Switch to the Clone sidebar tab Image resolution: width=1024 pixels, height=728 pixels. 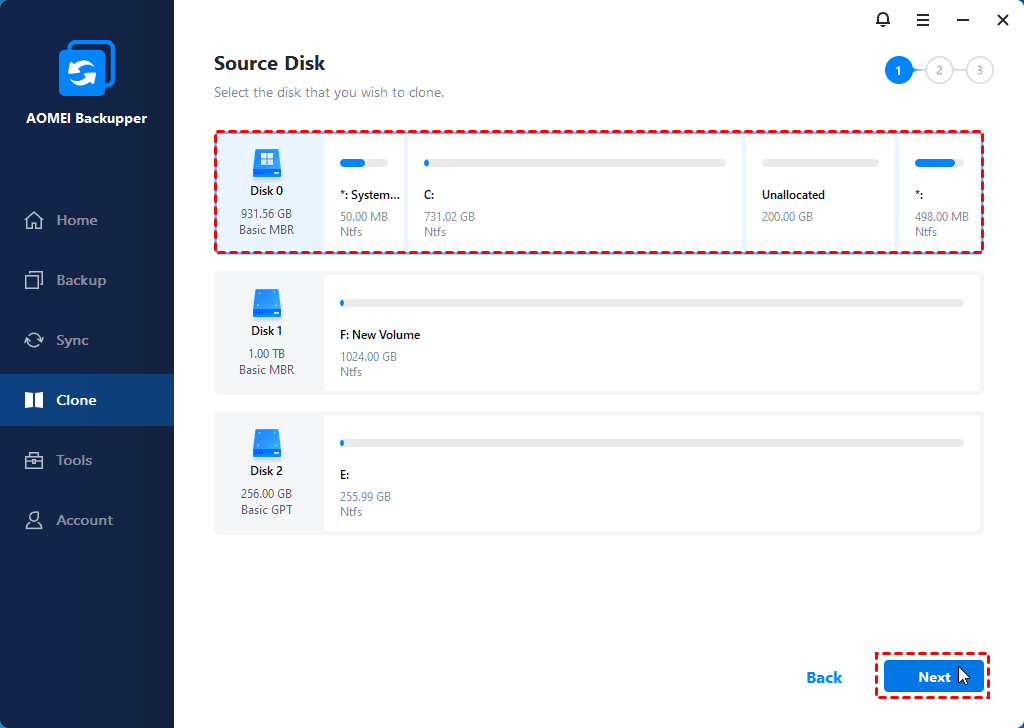coord(76,400)
